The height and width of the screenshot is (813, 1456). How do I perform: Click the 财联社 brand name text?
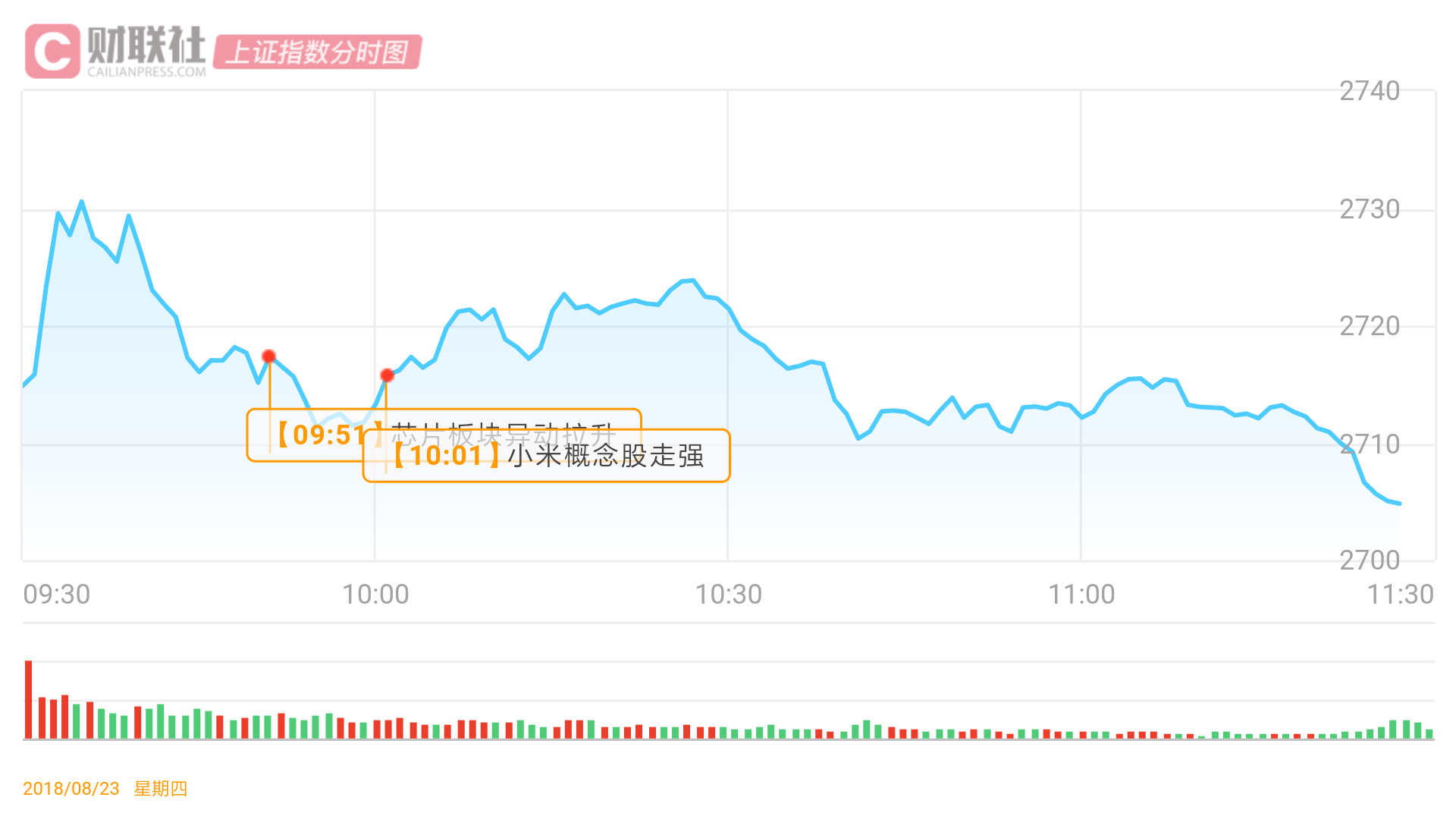coord(146,45)
